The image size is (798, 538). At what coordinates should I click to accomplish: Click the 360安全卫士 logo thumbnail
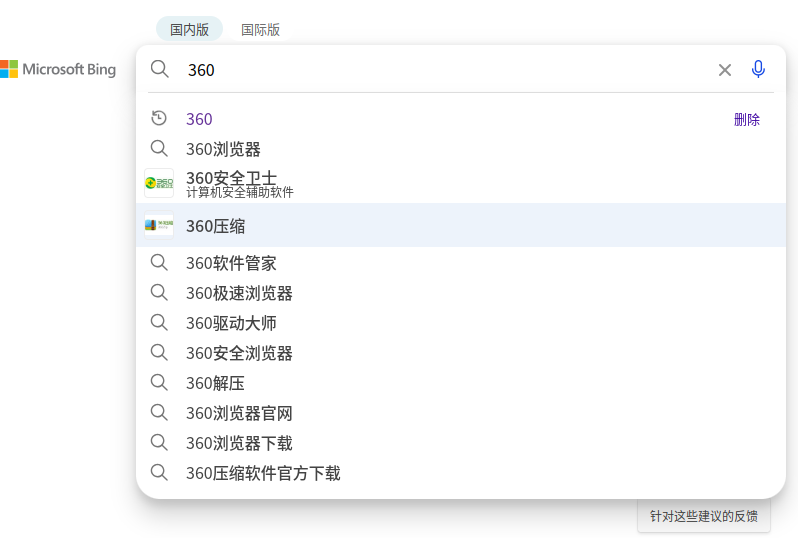tap(159, 183)
